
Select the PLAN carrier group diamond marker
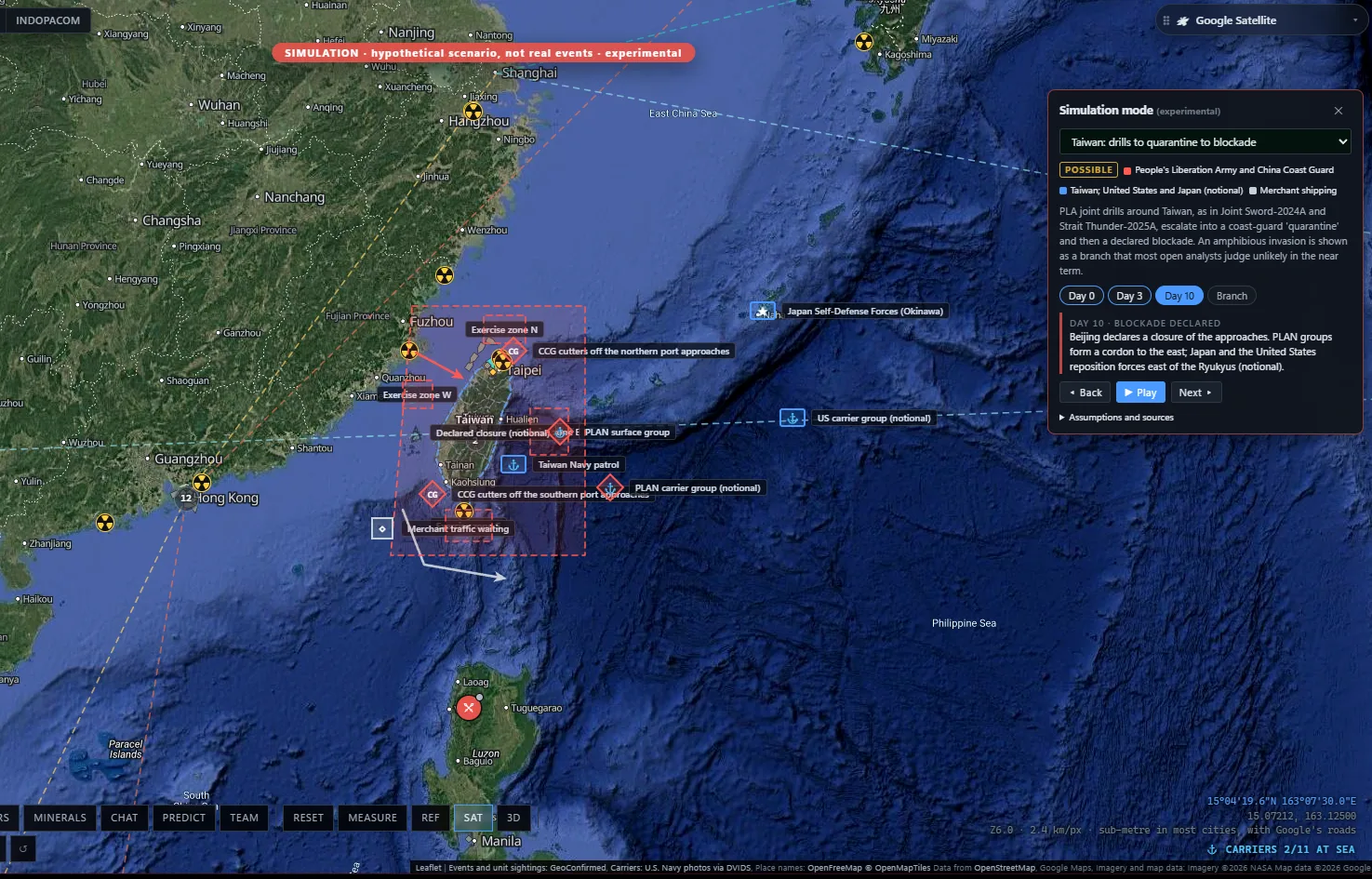(x=610, y=487)
